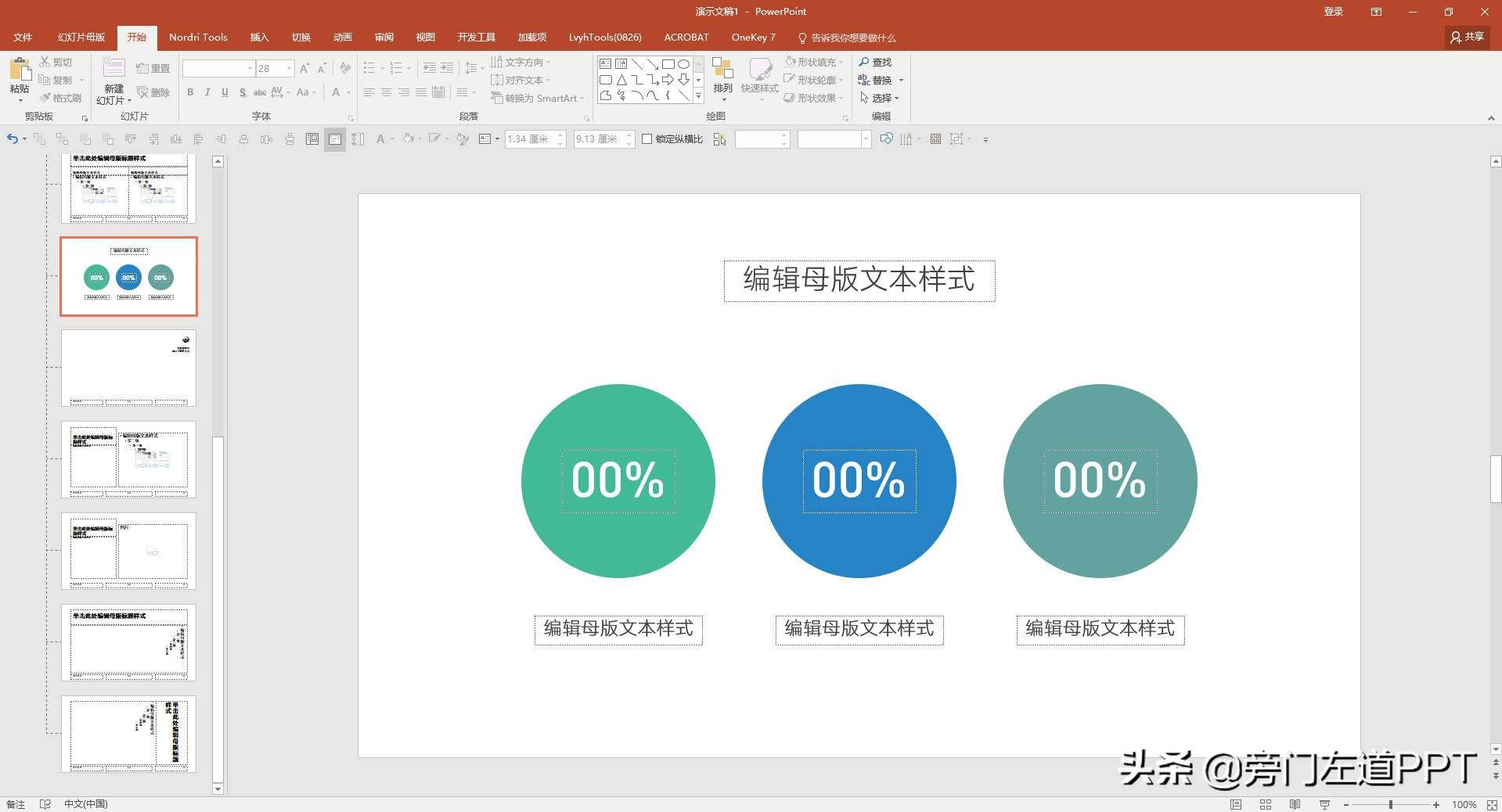
Task: Justify the paragraph text
Action: tap(421, 92)
